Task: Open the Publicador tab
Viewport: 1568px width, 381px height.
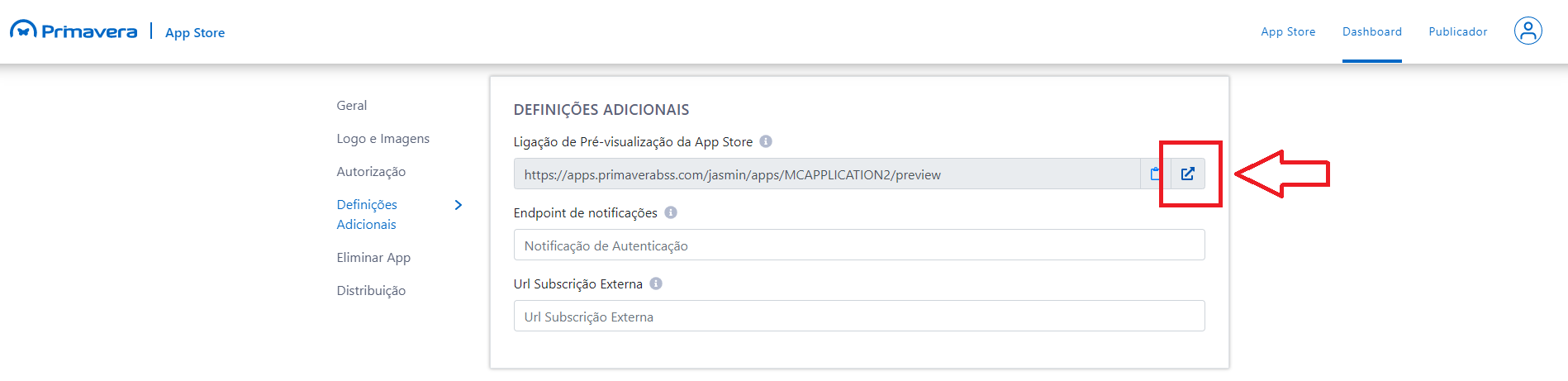Action: click(x=1457, y=31)
